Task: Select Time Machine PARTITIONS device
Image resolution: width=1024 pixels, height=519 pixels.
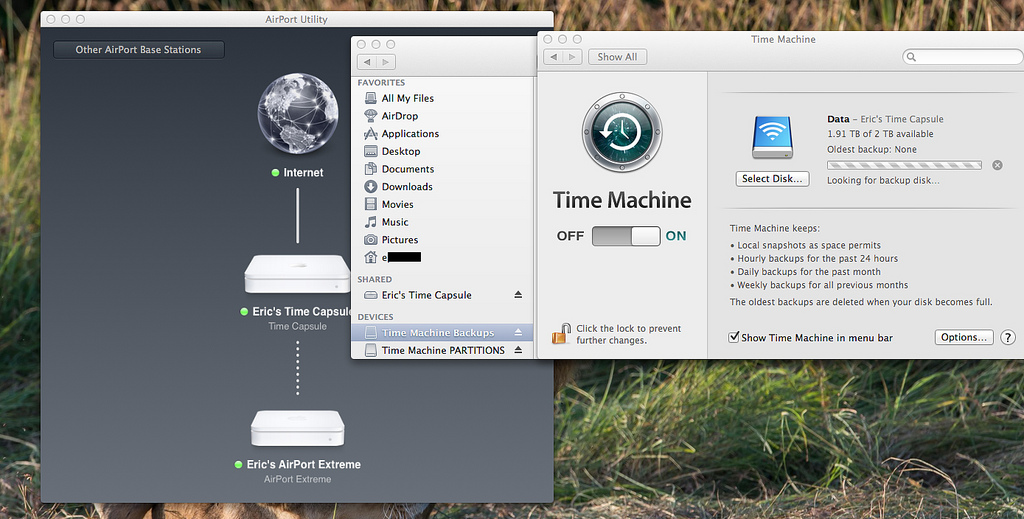Action: tap(441, 350)
